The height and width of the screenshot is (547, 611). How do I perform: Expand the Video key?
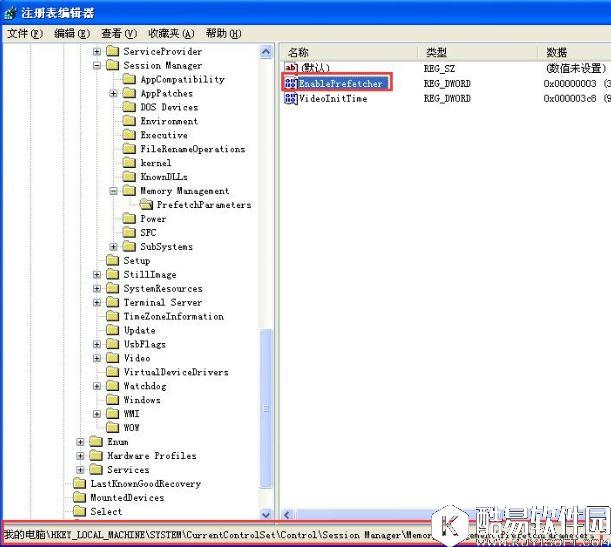point(97,358)
